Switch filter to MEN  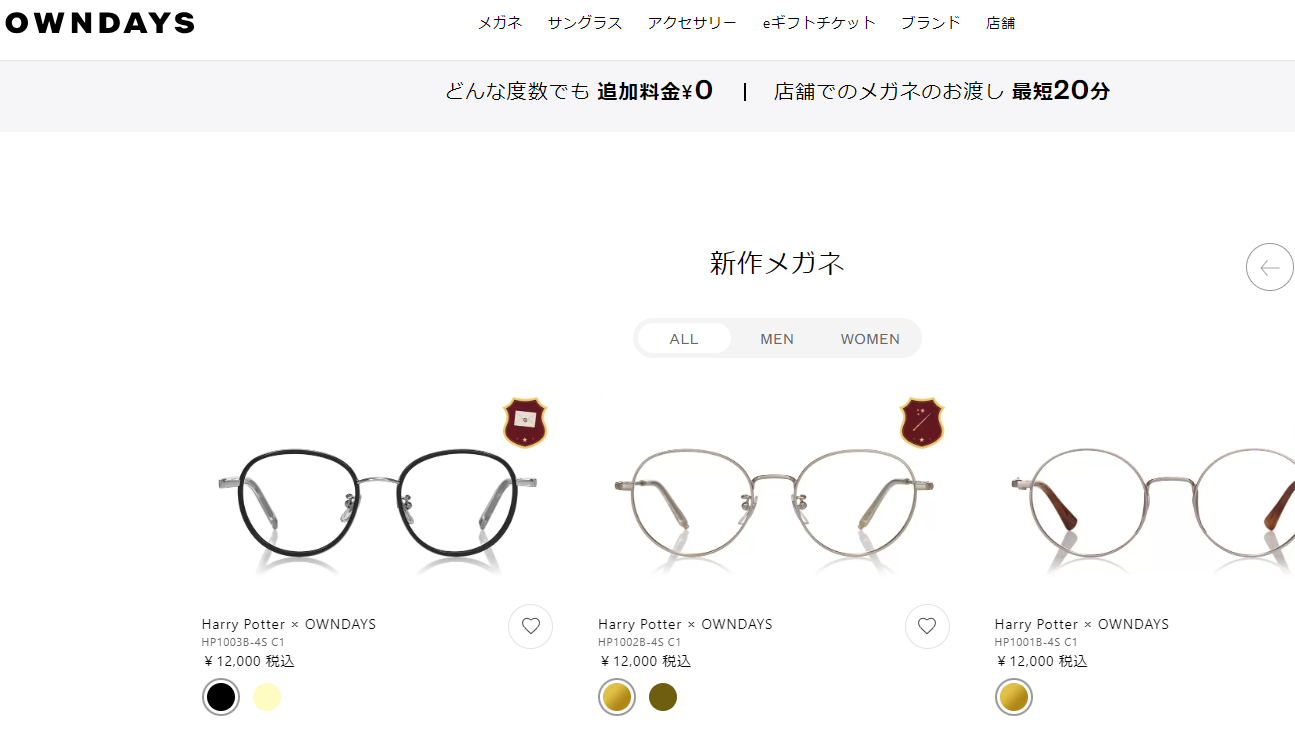[777, 339]
